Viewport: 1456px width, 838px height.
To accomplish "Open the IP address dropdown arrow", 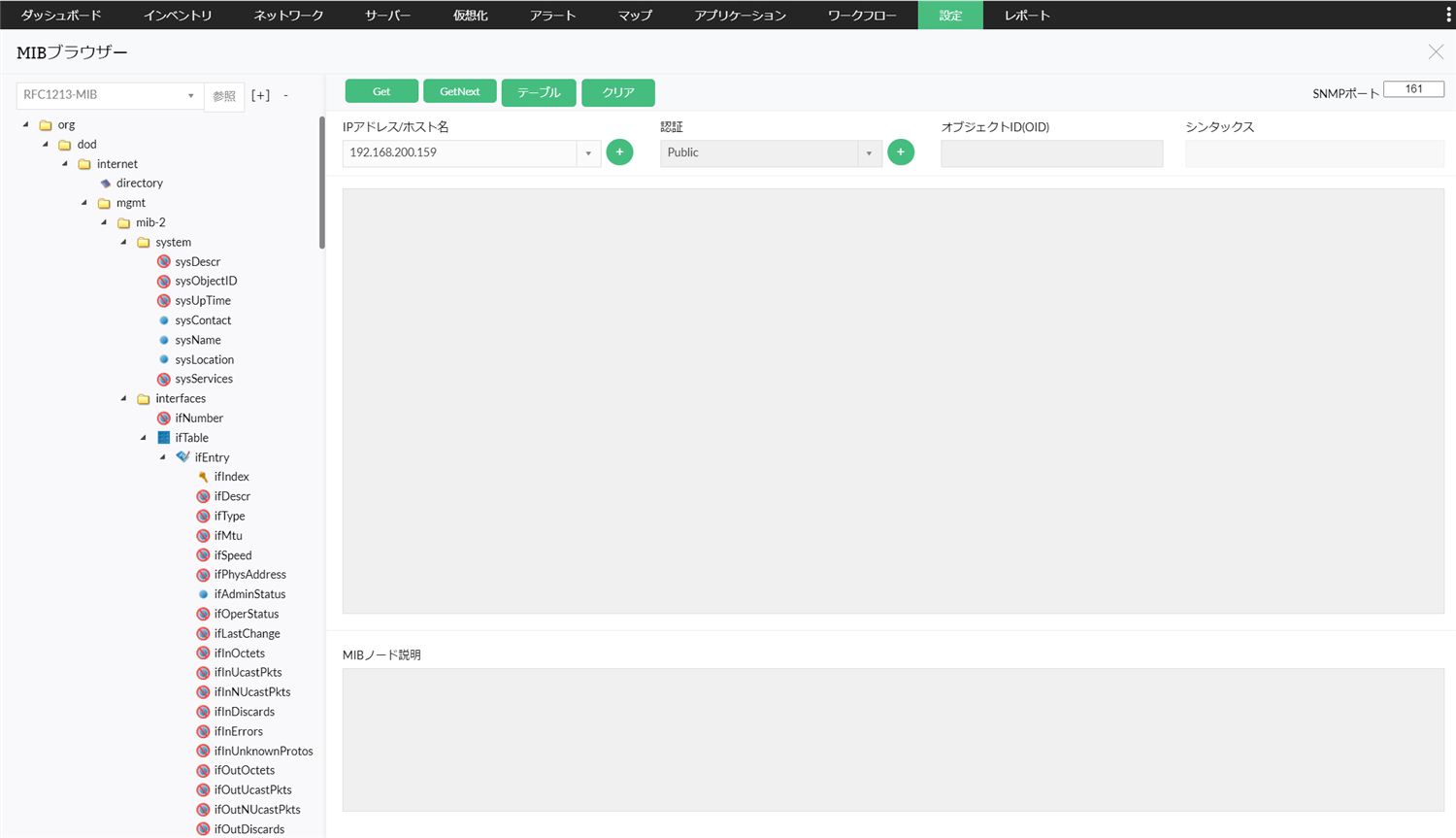I will tap(588, 153).
